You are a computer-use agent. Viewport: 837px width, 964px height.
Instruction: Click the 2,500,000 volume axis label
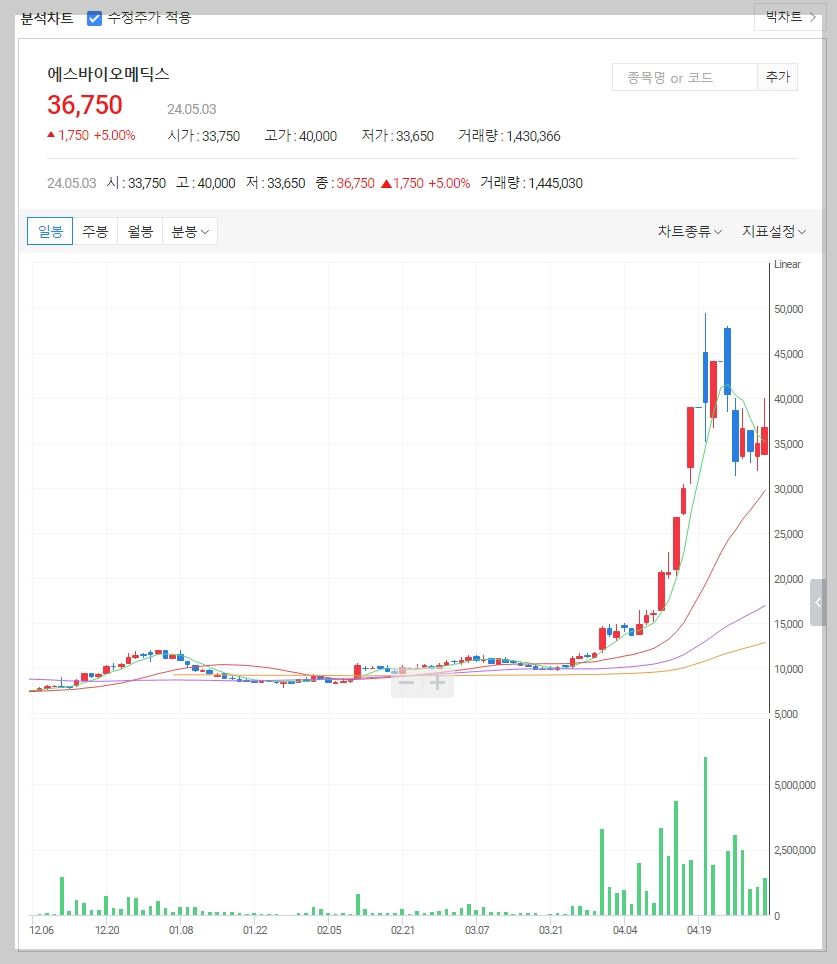[795, 850]
